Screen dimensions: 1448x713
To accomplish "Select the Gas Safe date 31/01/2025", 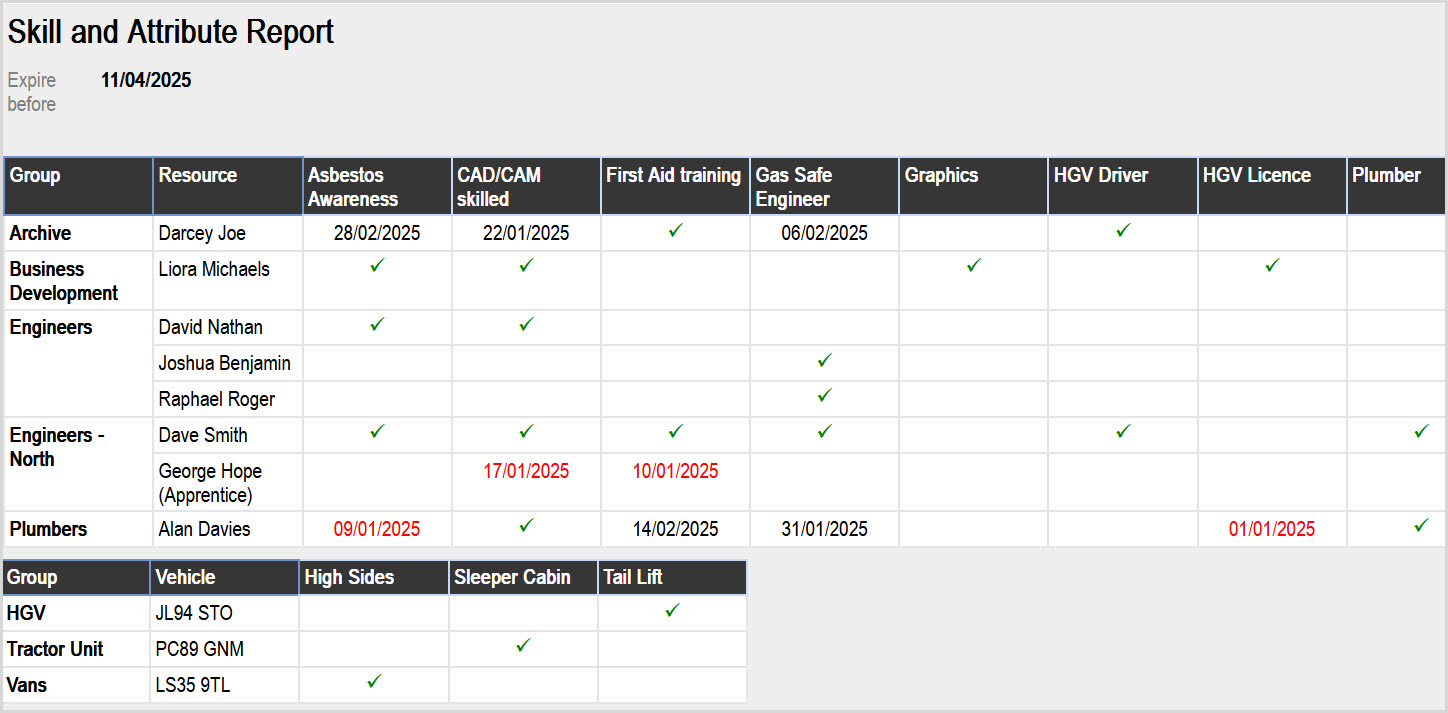I will (824, 529).
